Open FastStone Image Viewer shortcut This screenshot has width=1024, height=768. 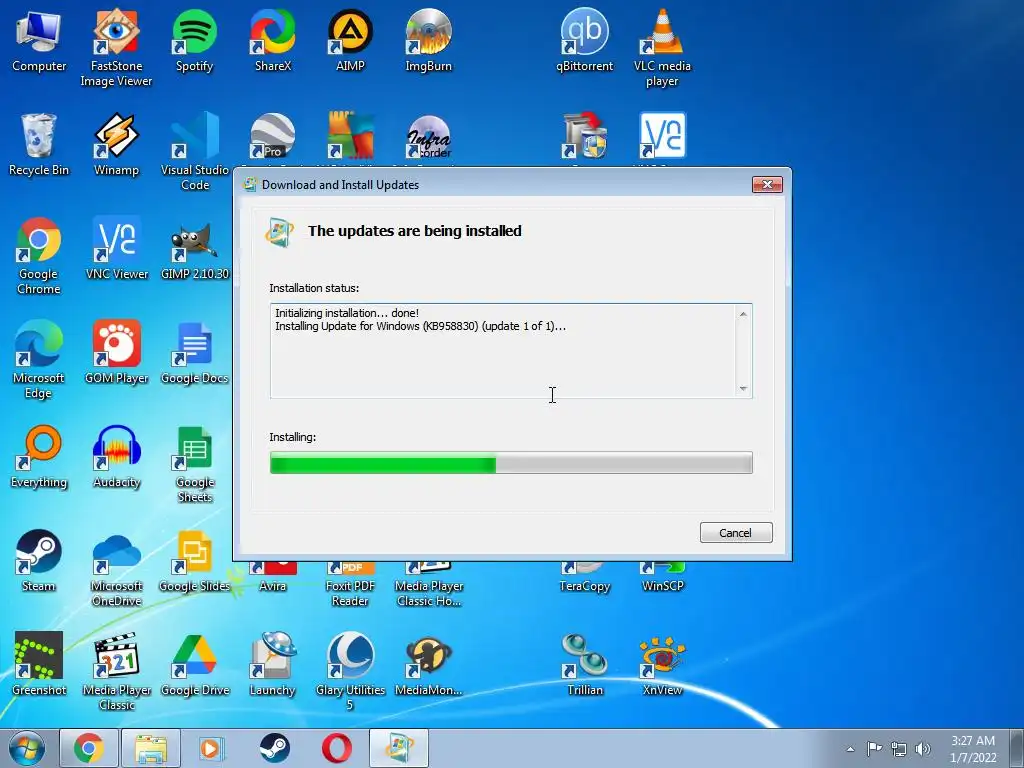116,49
